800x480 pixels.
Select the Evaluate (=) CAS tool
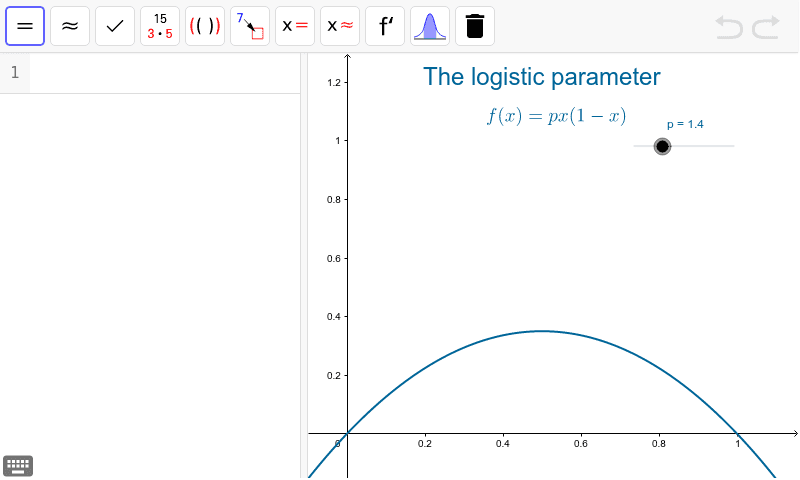click(25, 26)
